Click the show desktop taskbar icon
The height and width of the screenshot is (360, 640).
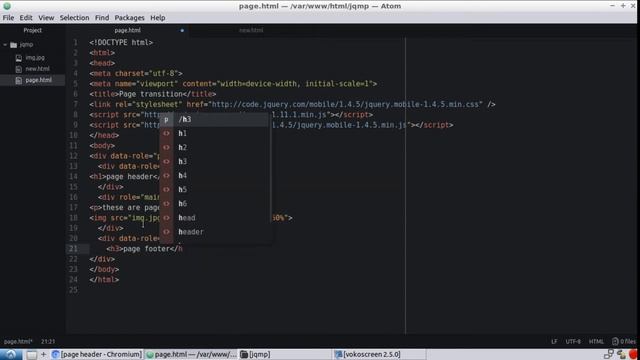(x=31, y=355)
